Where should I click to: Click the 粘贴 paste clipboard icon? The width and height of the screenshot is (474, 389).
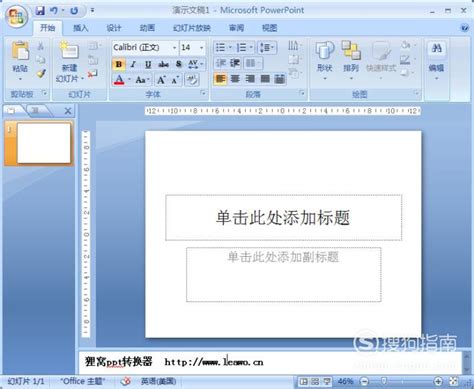[x=20, y=52]
